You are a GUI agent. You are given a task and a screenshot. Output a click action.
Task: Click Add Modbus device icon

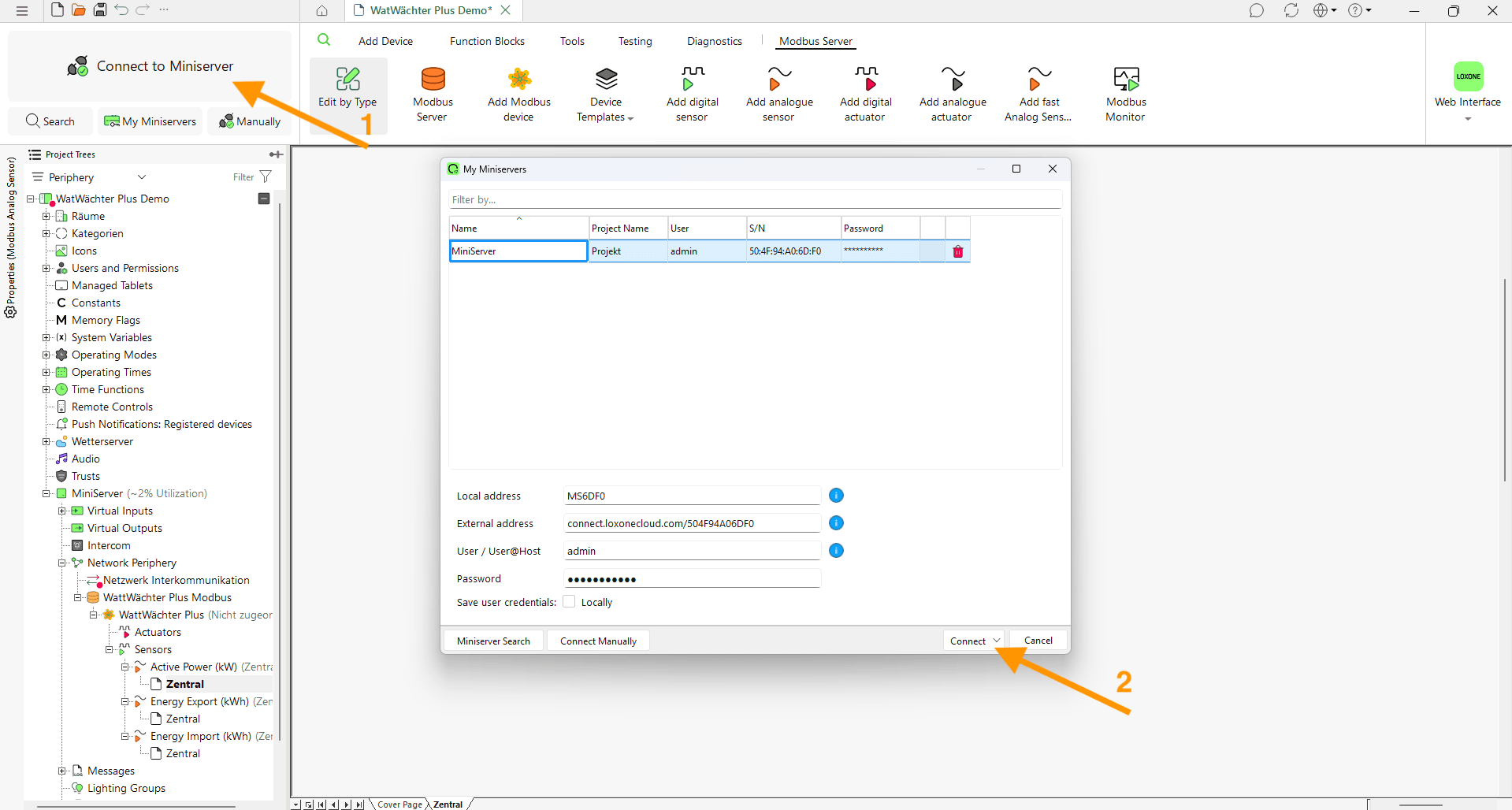tap(519, 79)
